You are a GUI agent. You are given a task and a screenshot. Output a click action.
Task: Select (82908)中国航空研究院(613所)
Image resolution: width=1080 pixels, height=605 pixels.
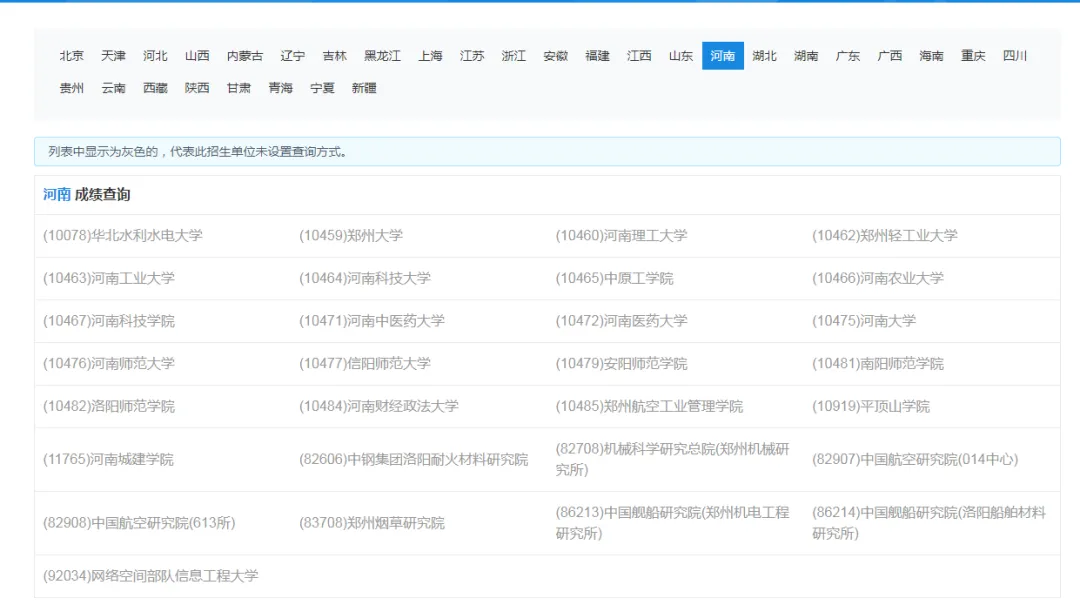(x=139, y=523)
